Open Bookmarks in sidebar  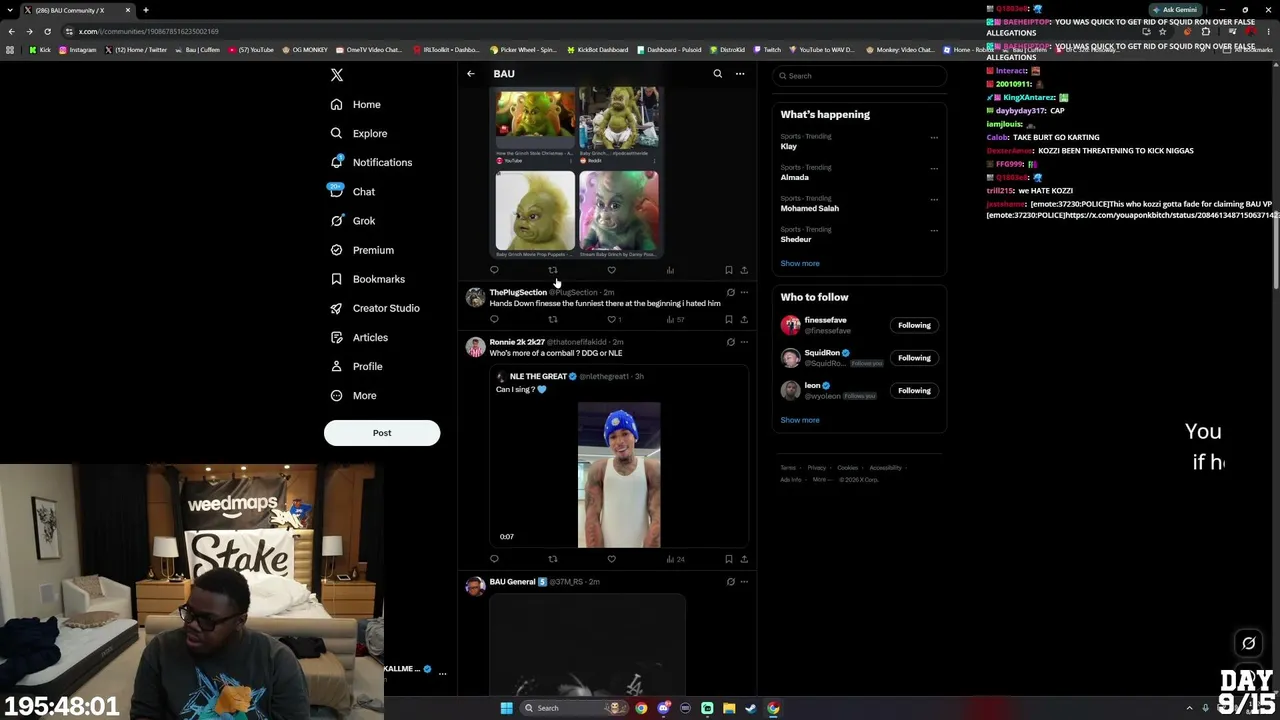click(x=367, y=279)
